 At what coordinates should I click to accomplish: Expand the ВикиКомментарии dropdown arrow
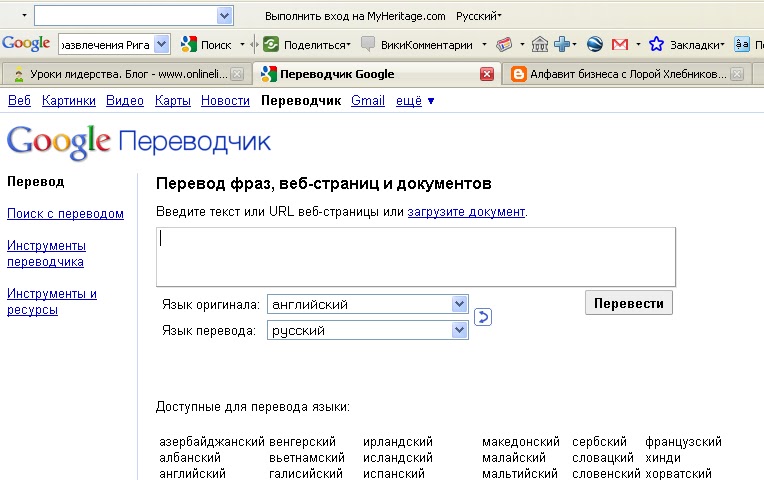pos(484,45)
